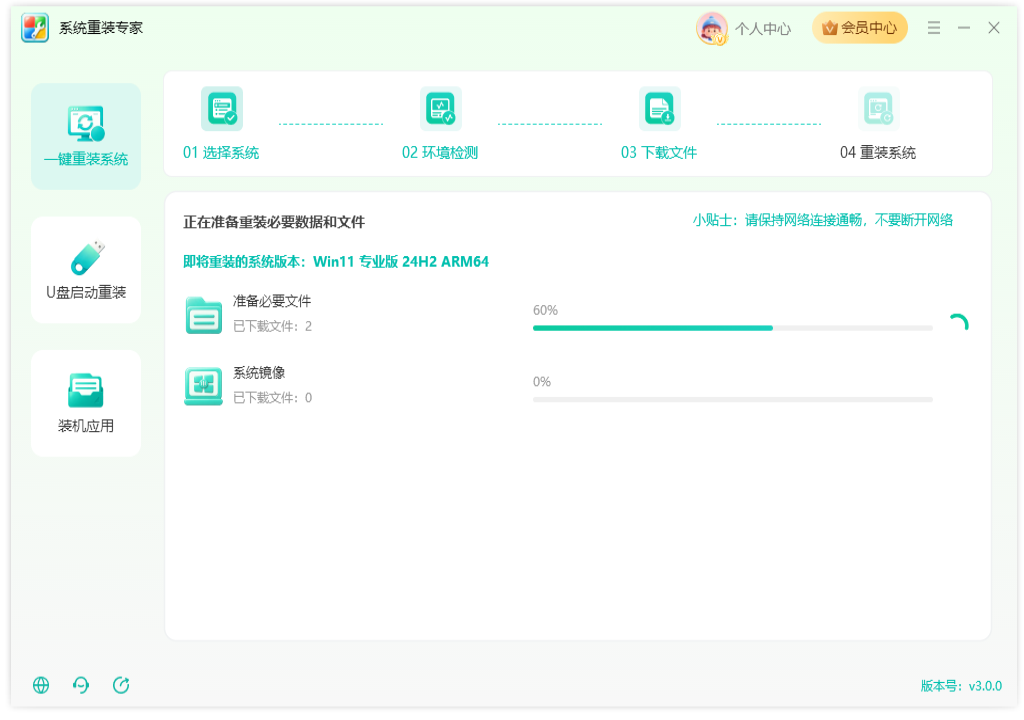This screenshot has height=720, width=1024.
Task: Click the Win11 专业版 24H2 ARM64 version text
Action: click(401, 262)
